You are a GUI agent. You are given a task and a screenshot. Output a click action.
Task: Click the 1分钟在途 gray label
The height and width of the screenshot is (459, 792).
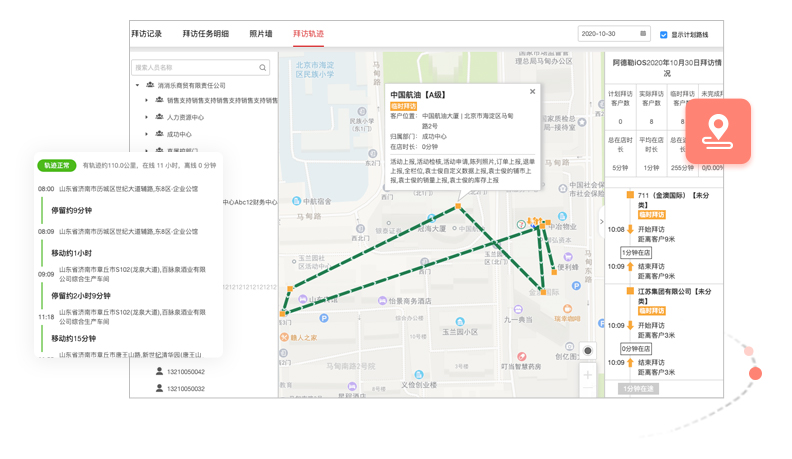pyautogui.click(x=637, y=388)
